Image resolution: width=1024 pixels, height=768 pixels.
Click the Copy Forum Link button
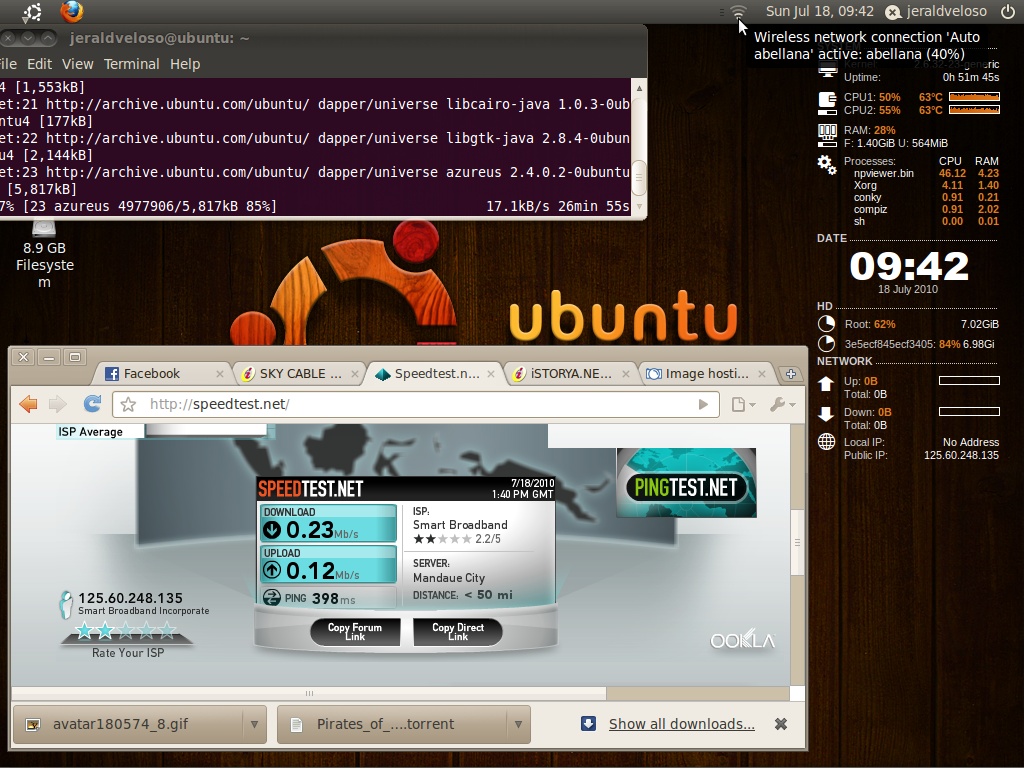[354, 632]
